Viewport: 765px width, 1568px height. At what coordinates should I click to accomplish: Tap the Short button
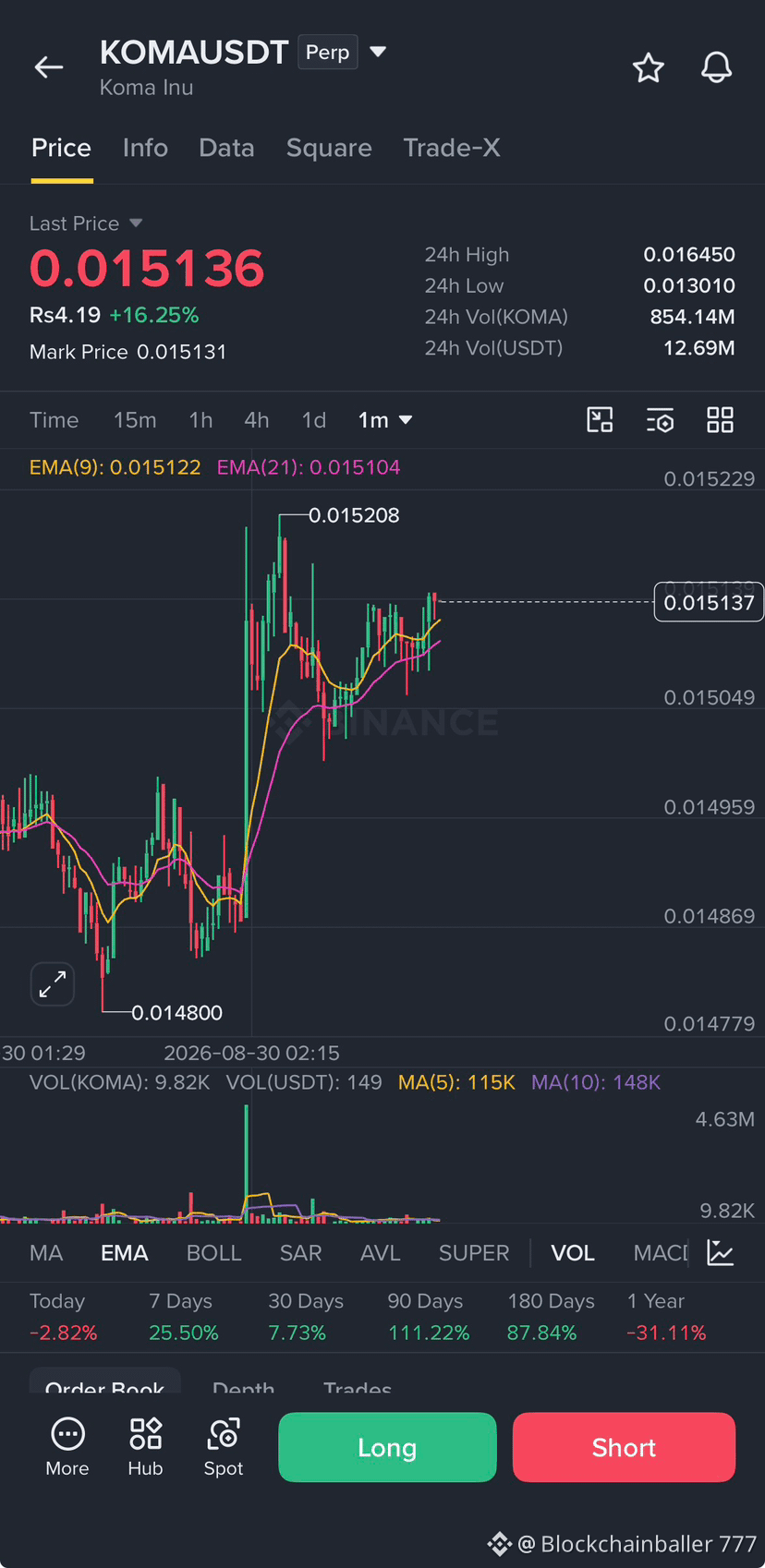(624, 1447)
